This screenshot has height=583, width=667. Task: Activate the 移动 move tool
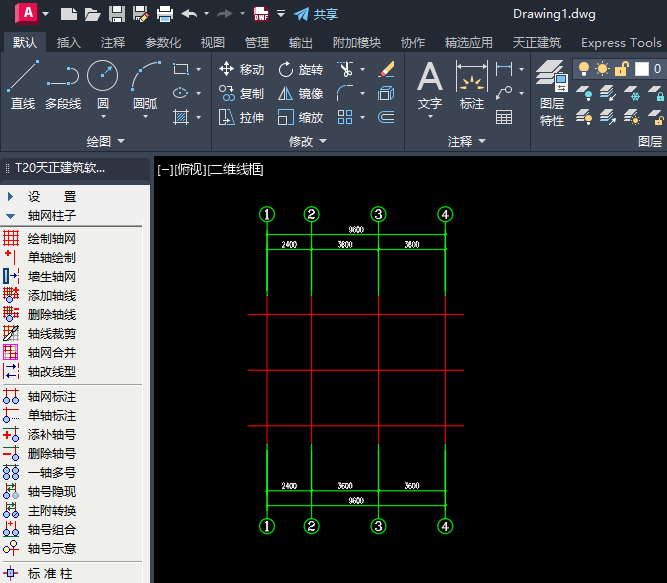click(241, 69)
